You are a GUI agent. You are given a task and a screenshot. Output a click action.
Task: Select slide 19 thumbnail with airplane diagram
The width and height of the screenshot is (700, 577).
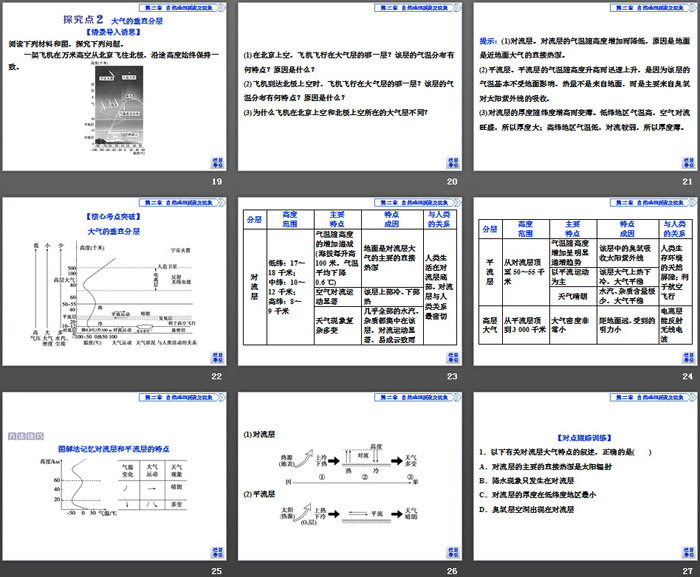click(114, 87)
